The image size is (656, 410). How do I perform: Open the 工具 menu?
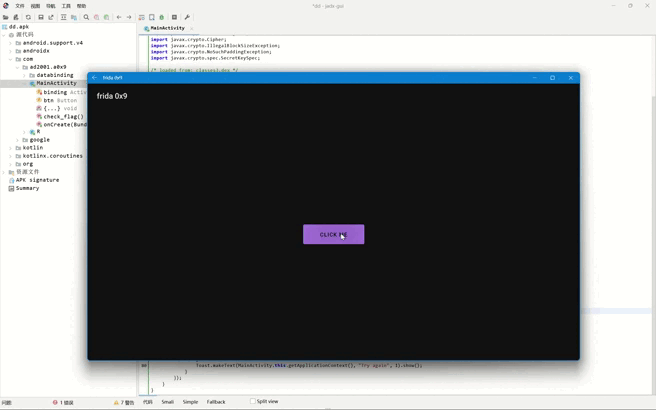pyautogui.click(x=66, y=6)
